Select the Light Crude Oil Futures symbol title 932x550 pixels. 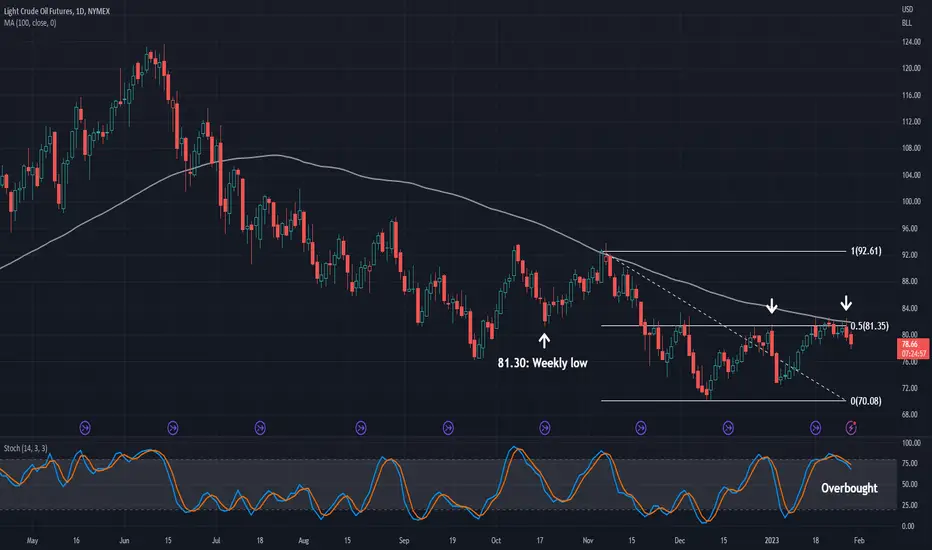tap(56, 11)
